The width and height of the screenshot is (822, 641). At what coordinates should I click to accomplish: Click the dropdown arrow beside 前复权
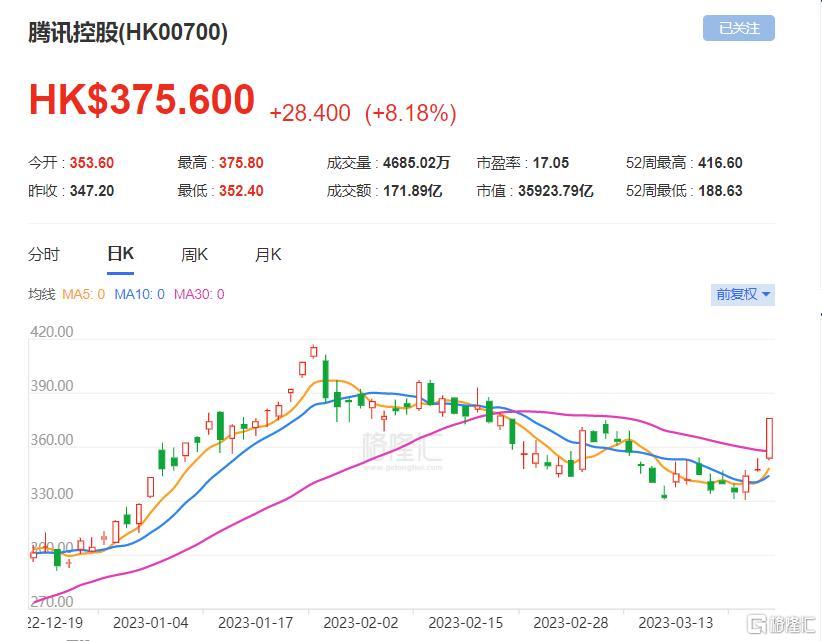(x=765, y=295)
